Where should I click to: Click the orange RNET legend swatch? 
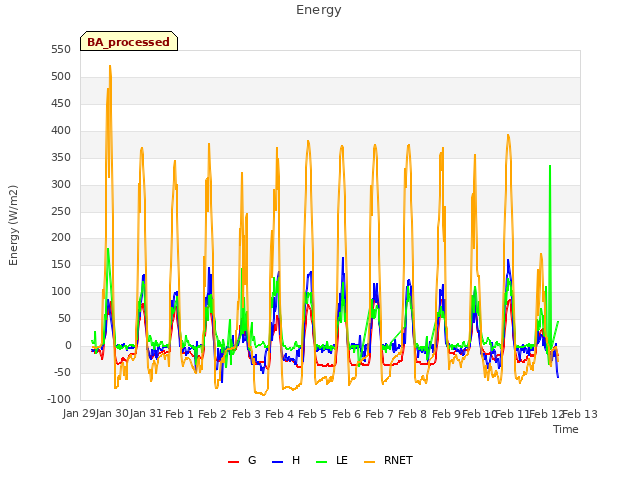point(369,462)
